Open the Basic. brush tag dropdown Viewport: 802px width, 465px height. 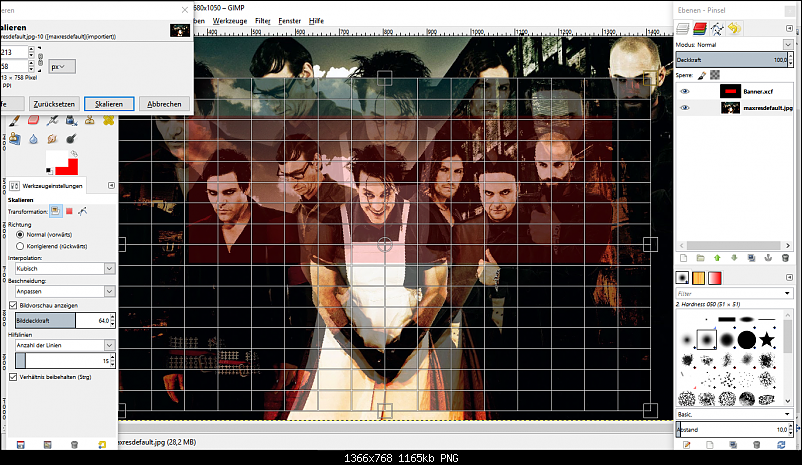(787, 414)
